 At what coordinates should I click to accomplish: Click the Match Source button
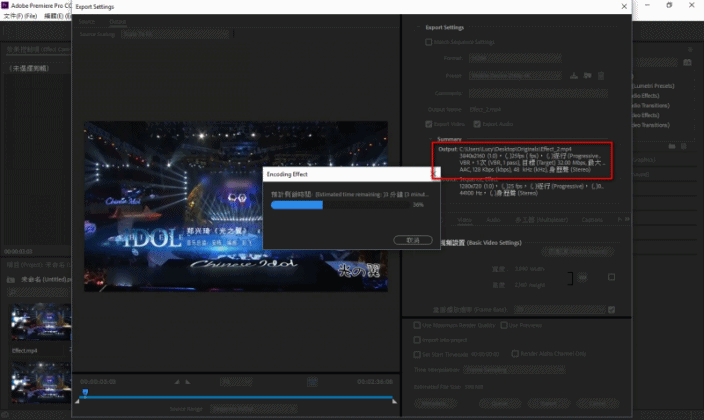tap(578, 252)
